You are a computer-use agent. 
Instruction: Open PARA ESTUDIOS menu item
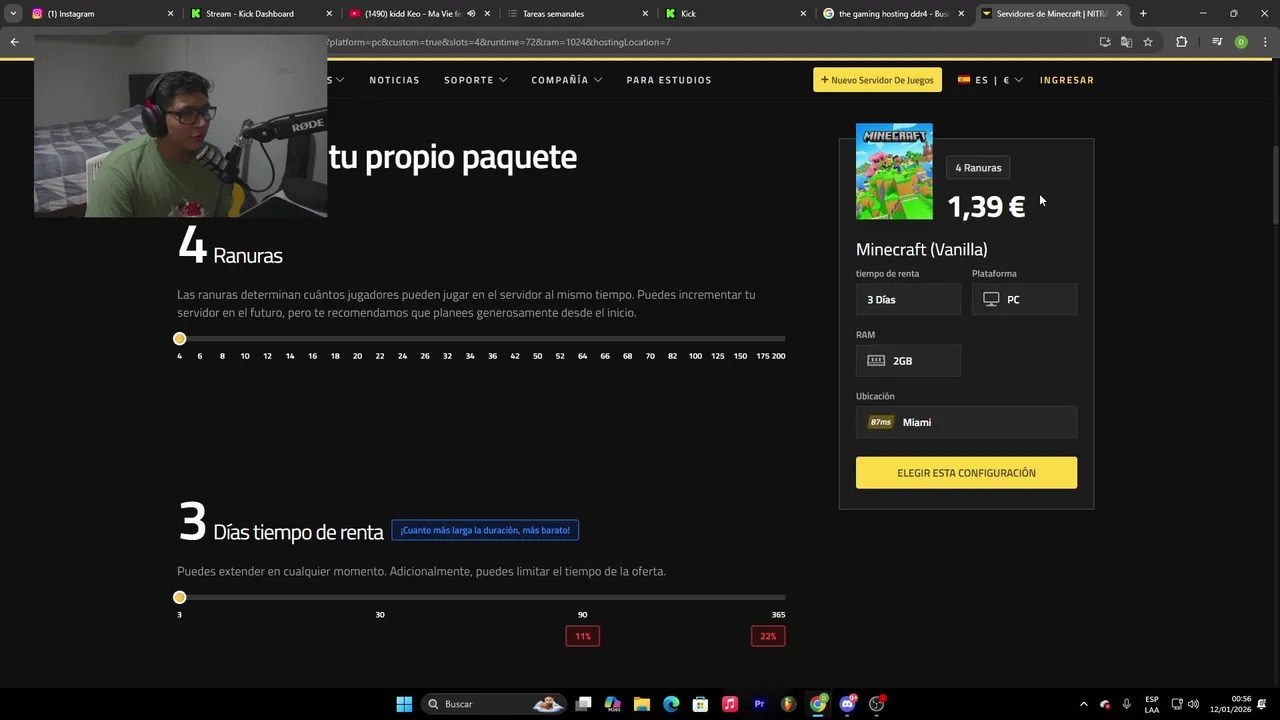click(669, 80)
